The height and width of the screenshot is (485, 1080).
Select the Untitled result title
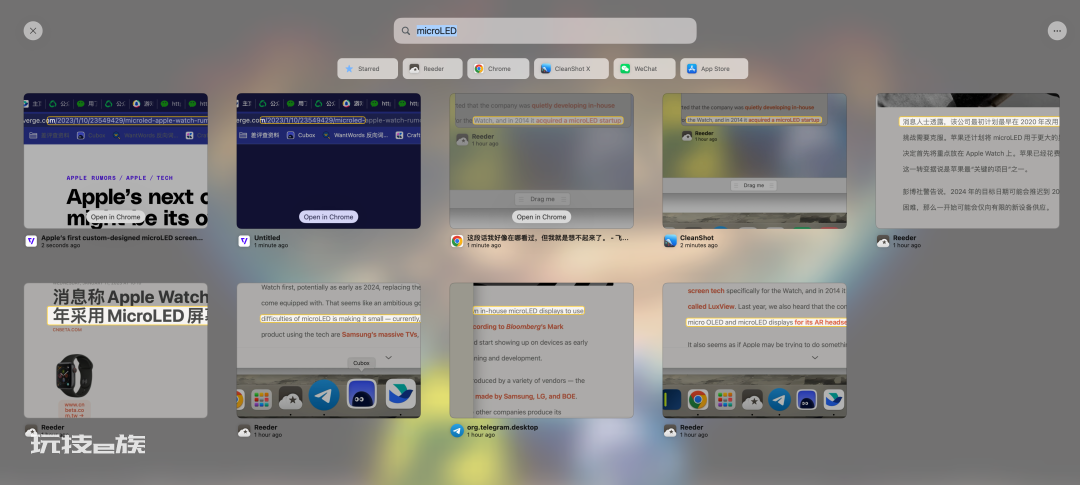coord(267,238)
